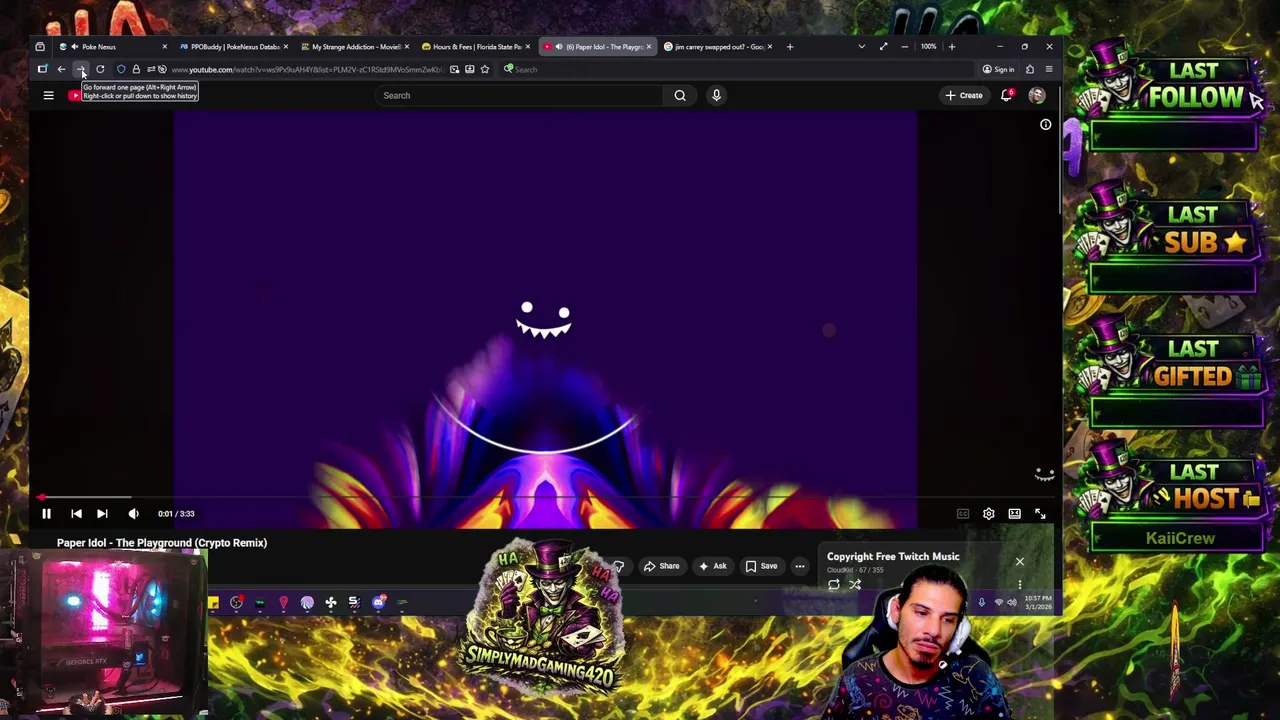Image resolution: width=1280 pixels, height=720 pixels.
Task: Zoom out with the minus beside 100%
Action: pyautogui.click(x=905, y=47)
